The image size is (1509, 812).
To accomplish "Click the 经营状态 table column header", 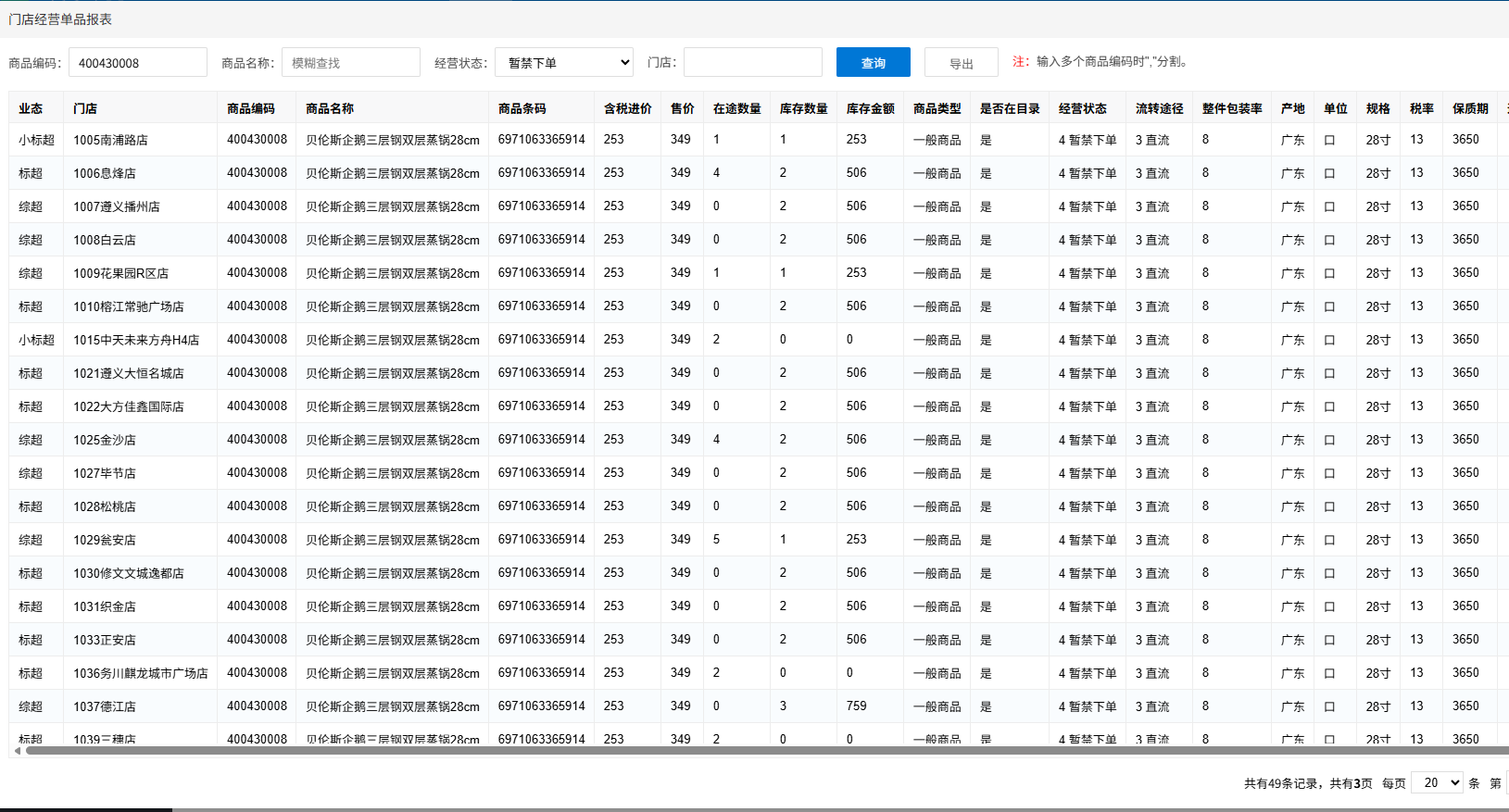I will point(1082,108).
